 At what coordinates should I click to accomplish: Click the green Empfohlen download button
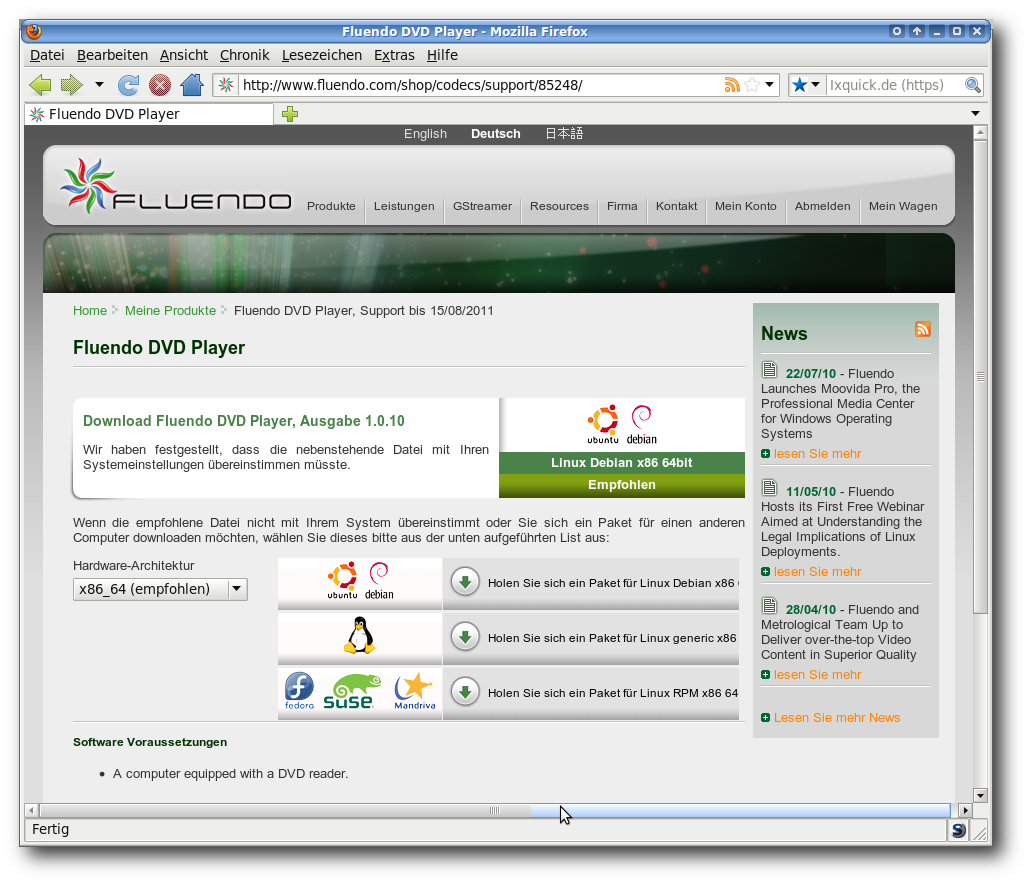click(x=622, y=485)
